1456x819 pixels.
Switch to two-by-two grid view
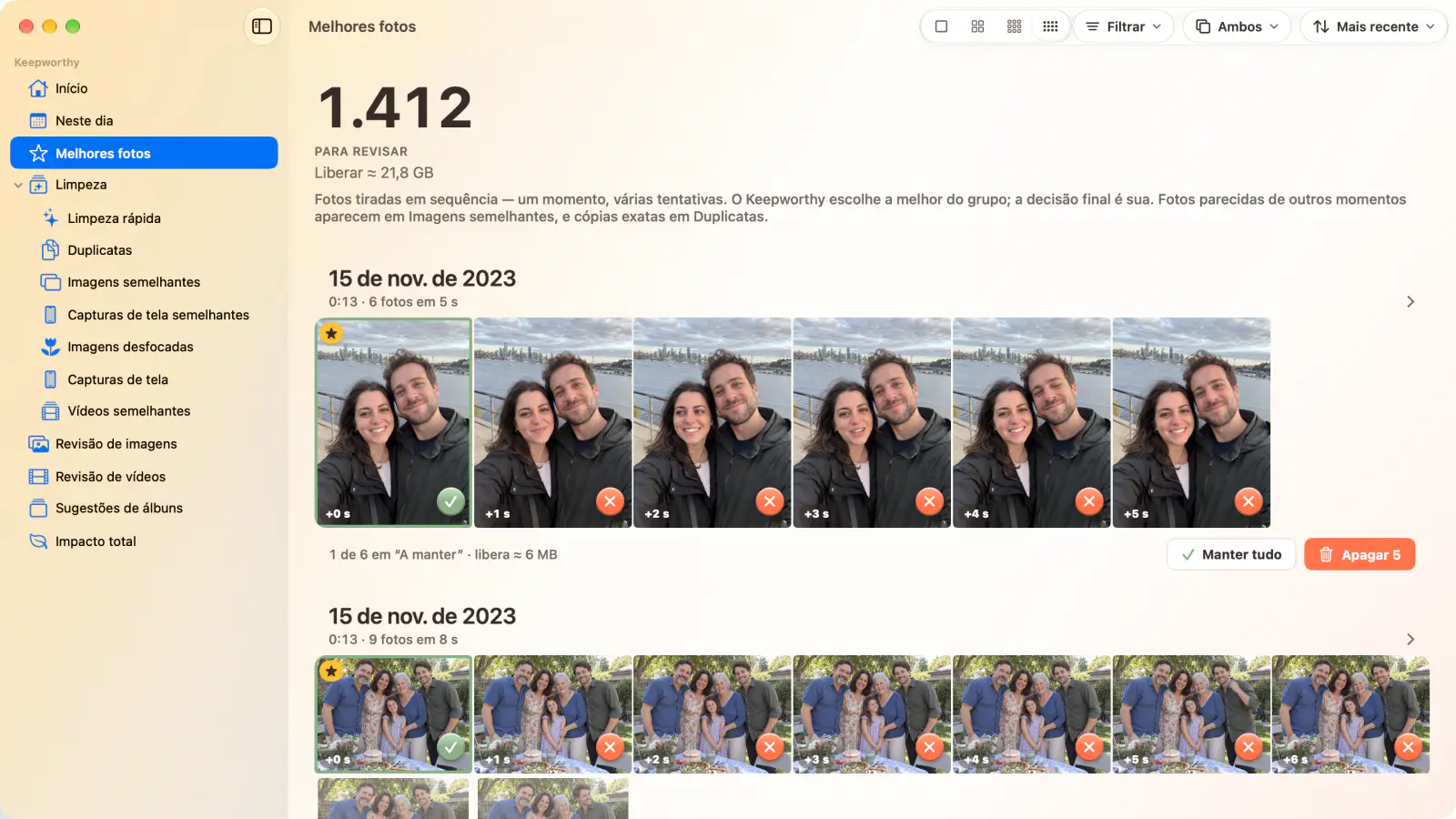coord(978,26)
